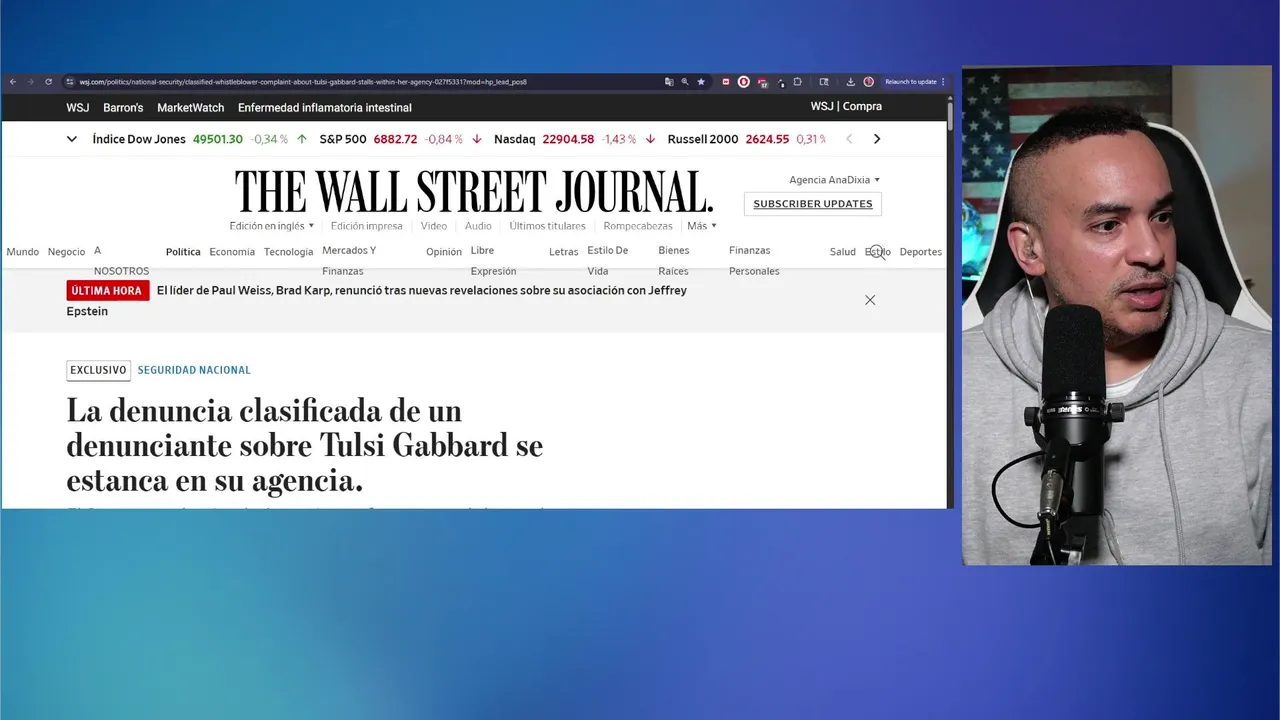Select Finanzas Personales in navigation

pyautogui.click(x=754, y=261)
